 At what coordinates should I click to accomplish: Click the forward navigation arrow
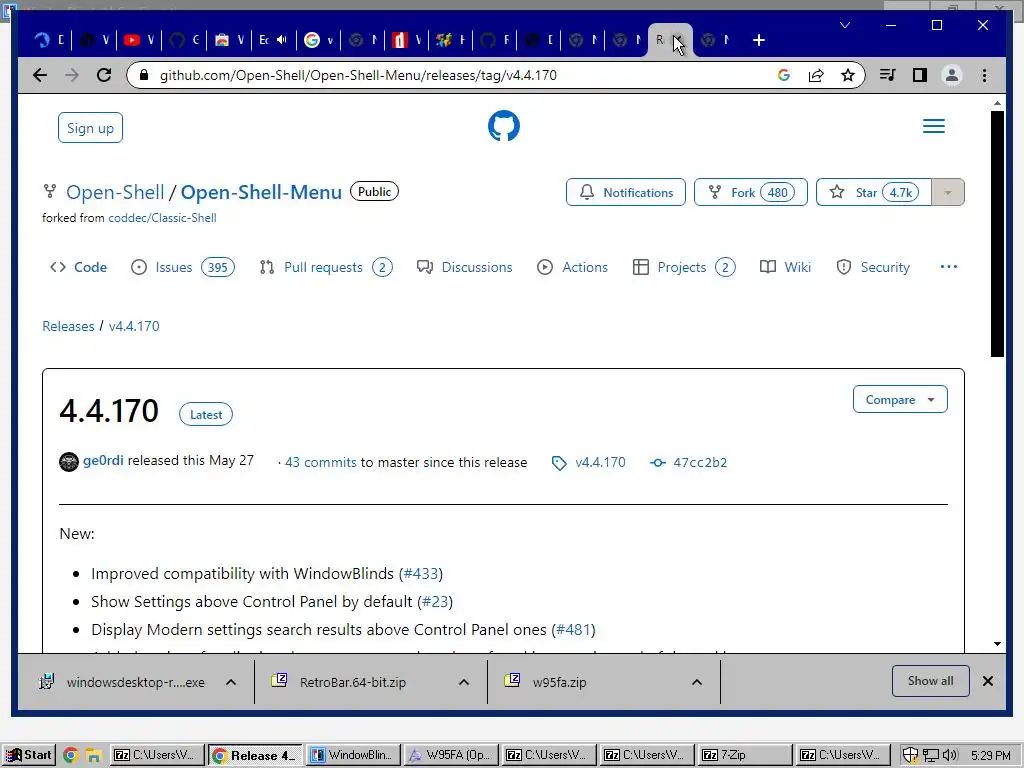(x=72, y=75)
